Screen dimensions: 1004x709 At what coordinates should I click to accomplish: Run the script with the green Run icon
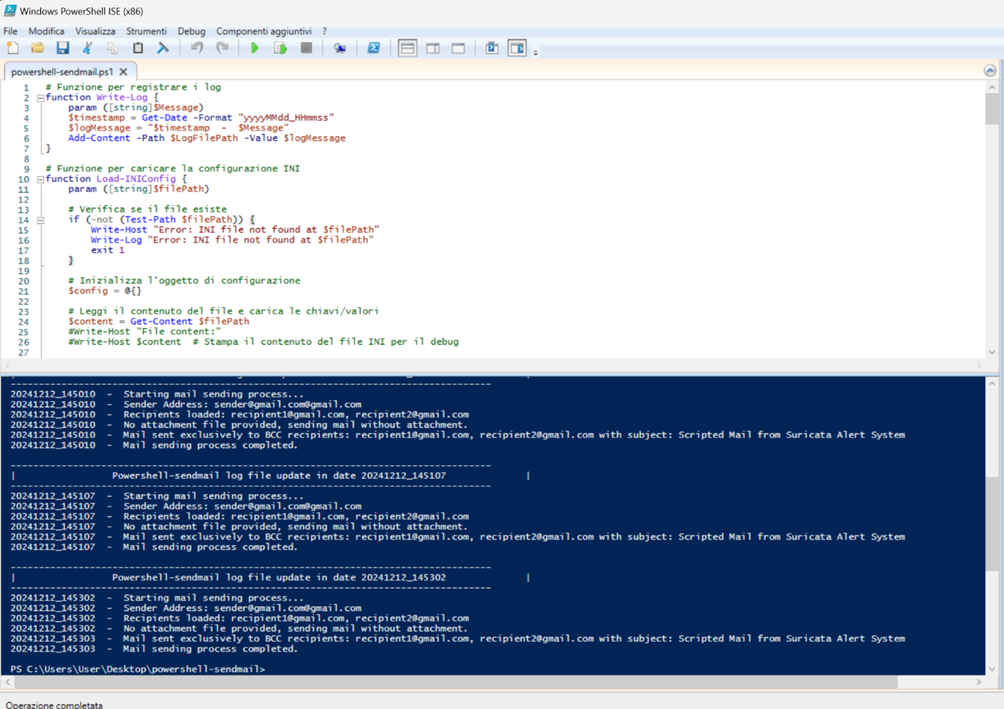[256, 47]
